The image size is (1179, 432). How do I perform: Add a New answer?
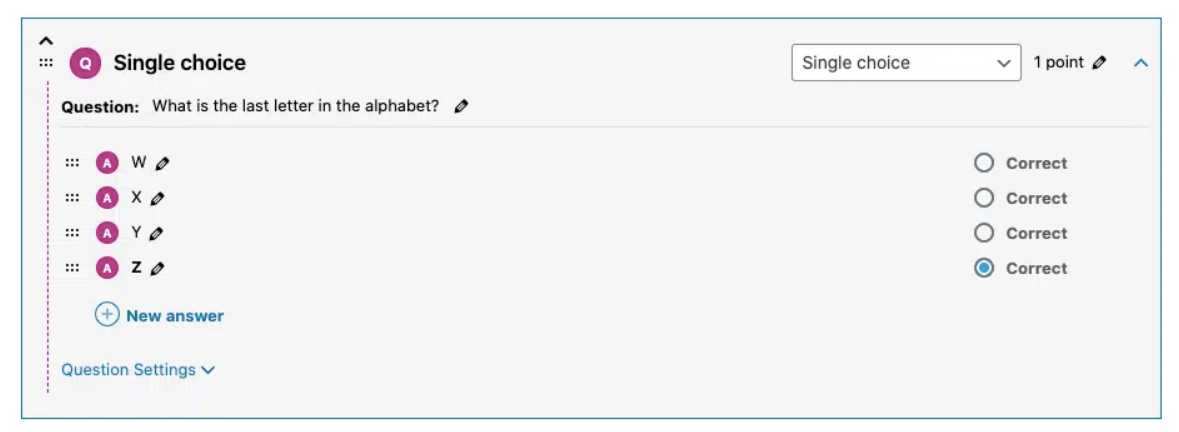159,316
